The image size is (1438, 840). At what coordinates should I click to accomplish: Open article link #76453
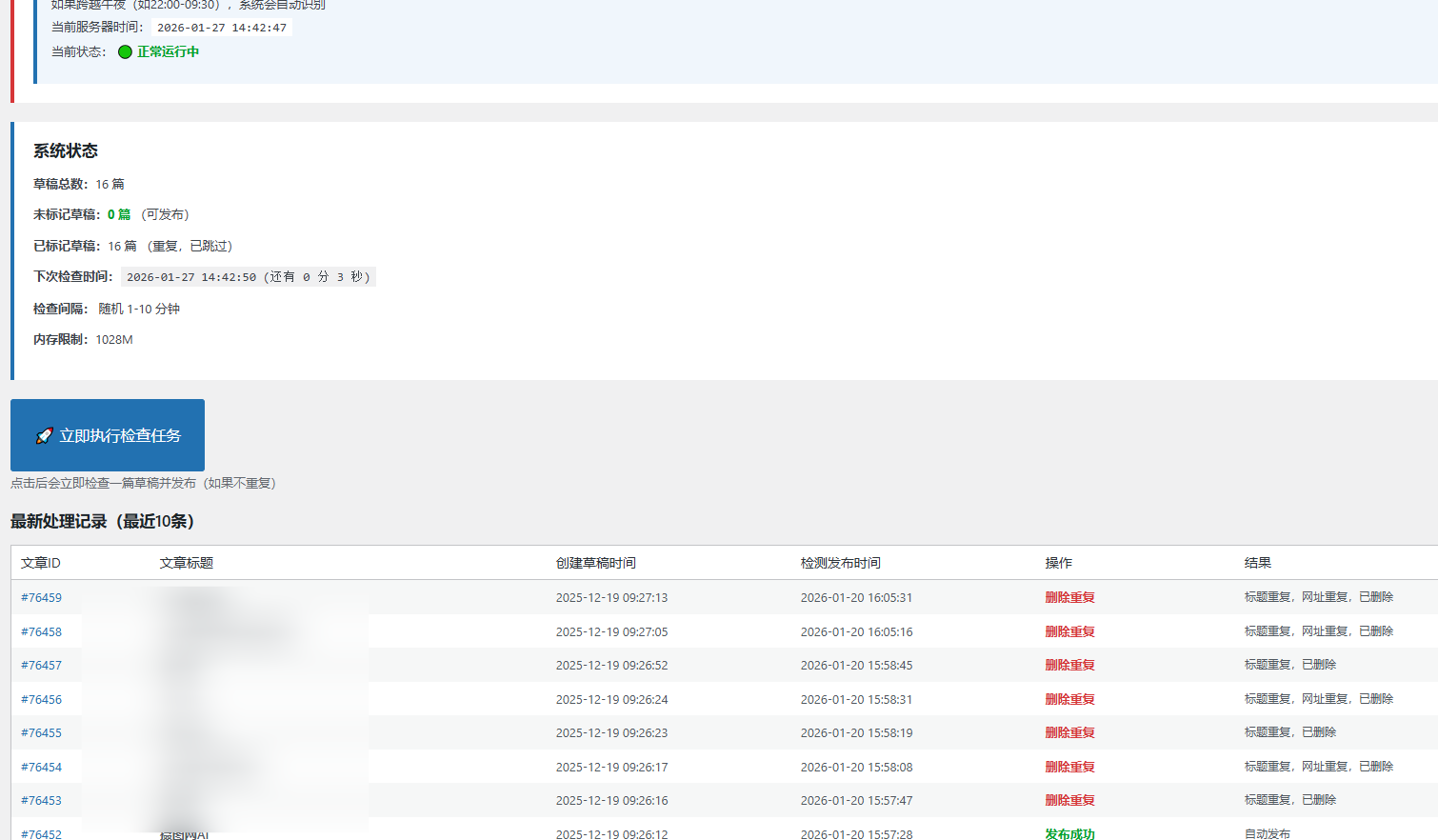tap(41, 801)
